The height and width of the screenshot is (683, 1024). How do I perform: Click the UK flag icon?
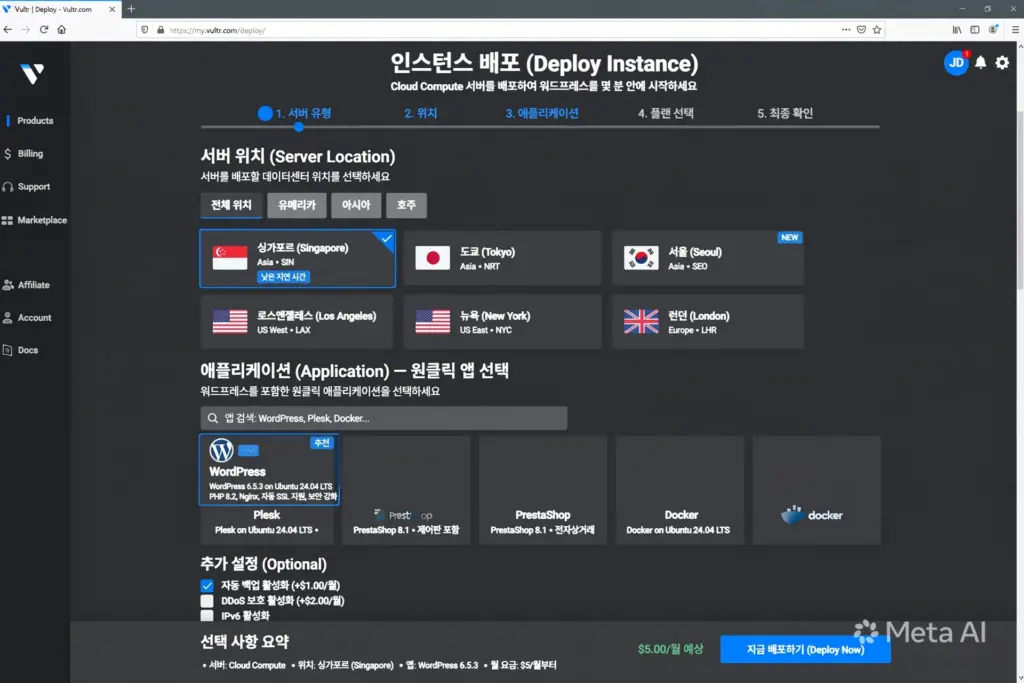pyautogui.click(x=641, y=321)
